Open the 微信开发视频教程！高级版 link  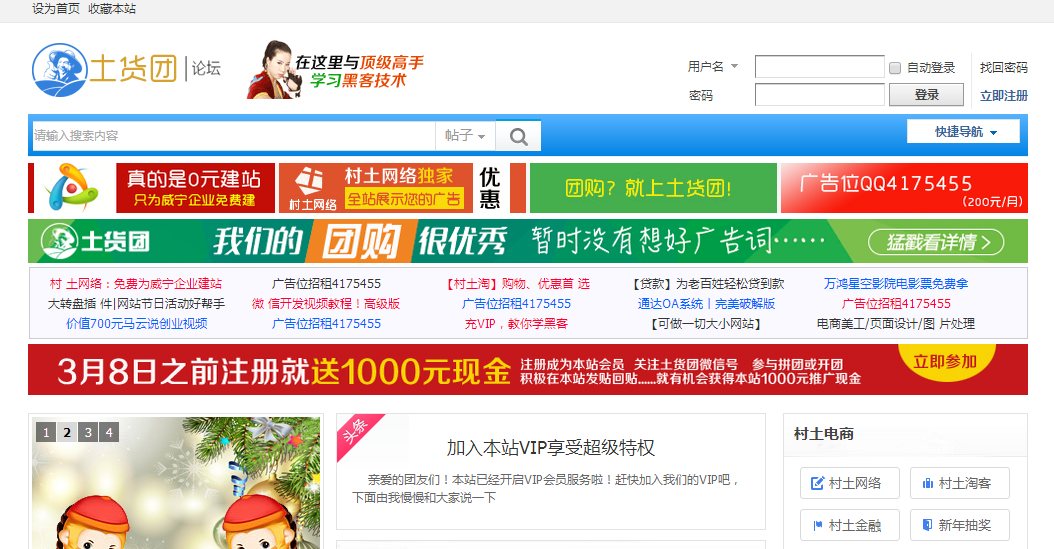[326, 304]
